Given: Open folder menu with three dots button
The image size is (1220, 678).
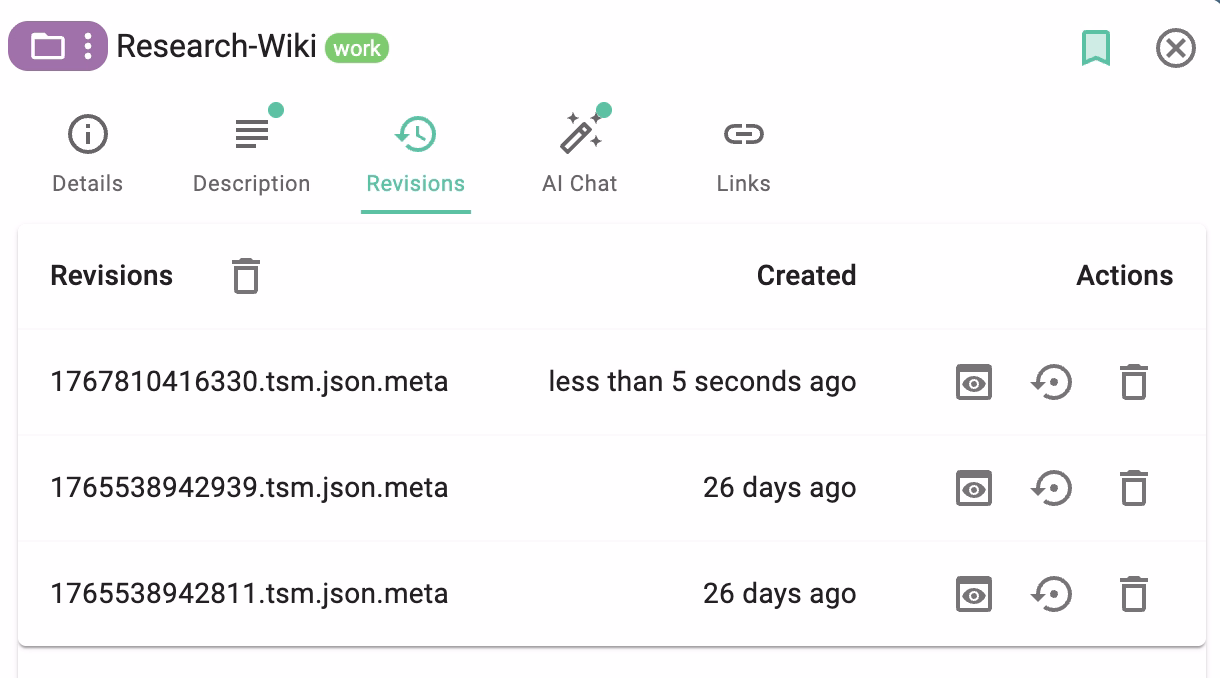Looking at the screenshot, I should 88,47.
